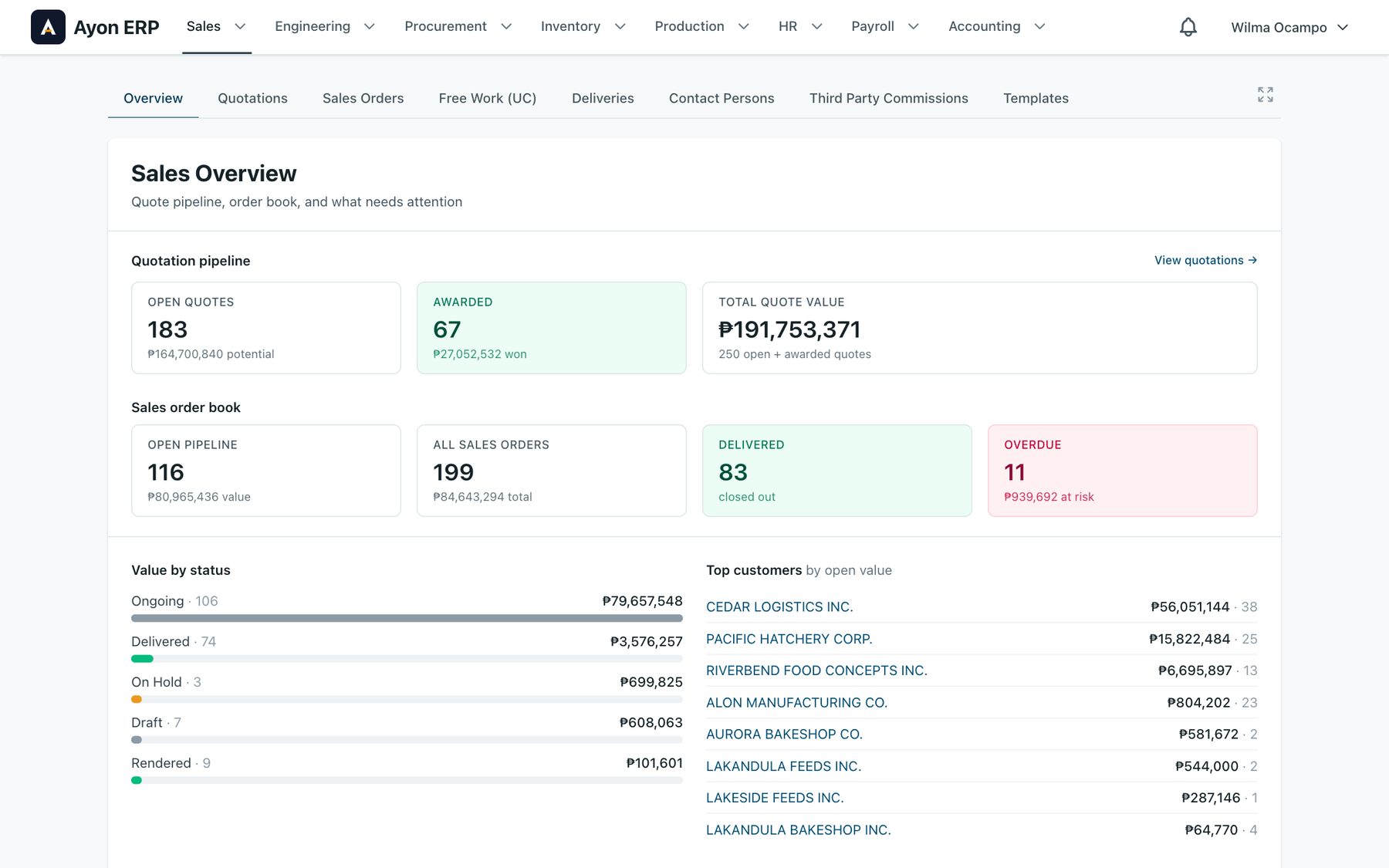Expand the Payroll menu
1389x868 pixels.
tap(885, 27)
